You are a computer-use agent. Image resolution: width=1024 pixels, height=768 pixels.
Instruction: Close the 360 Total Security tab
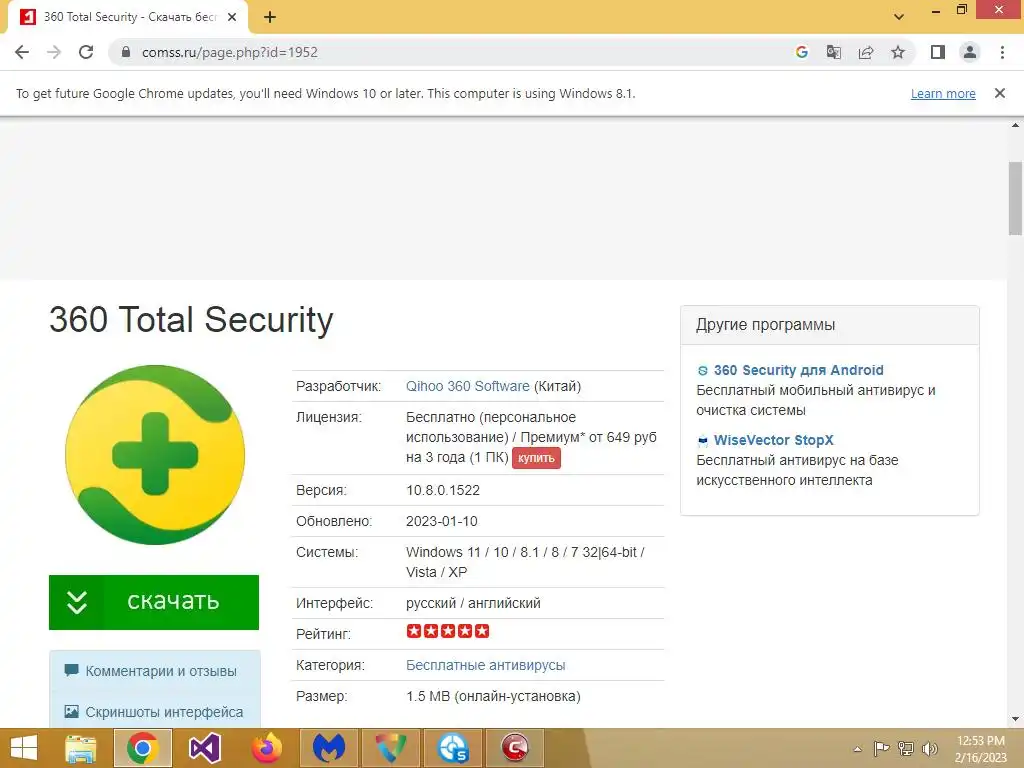click(232, 17)
